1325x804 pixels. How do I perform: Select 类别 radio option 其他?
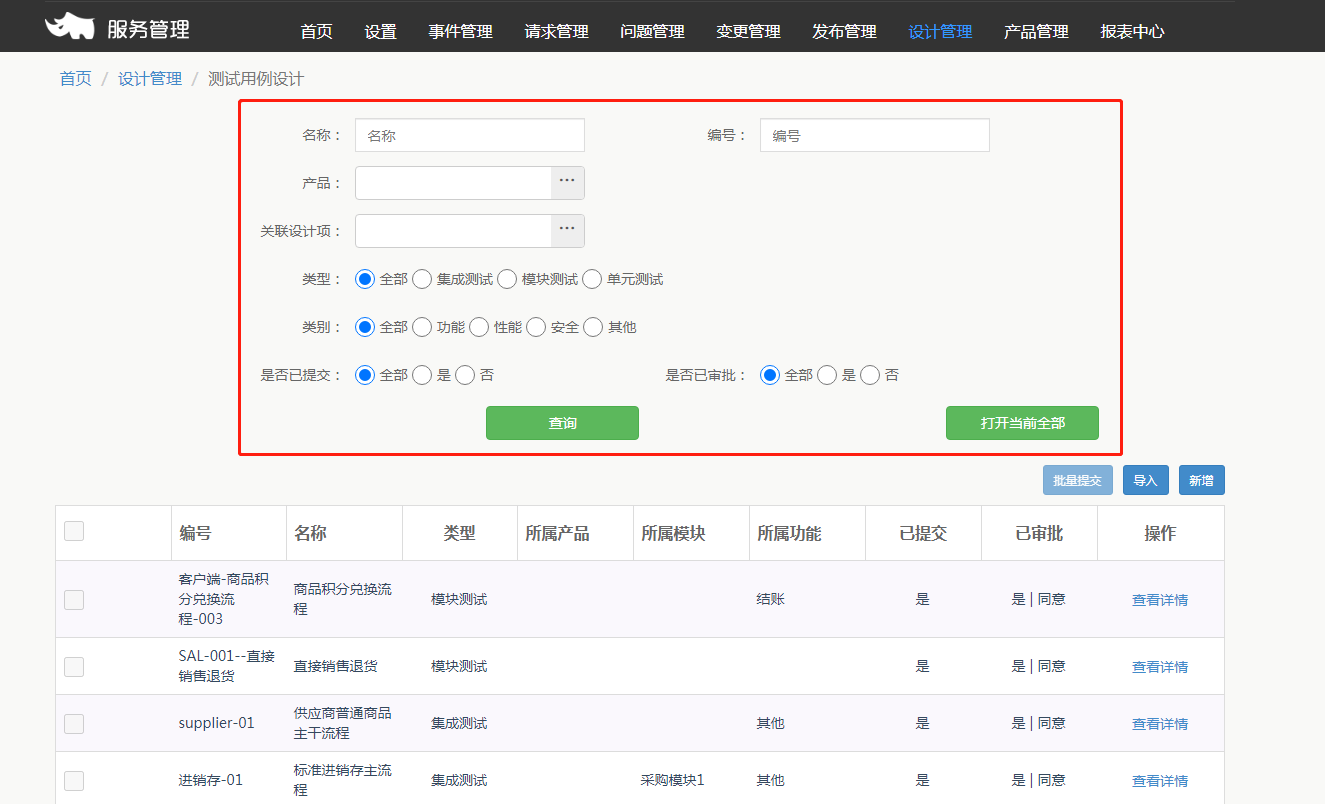[593, 327]
